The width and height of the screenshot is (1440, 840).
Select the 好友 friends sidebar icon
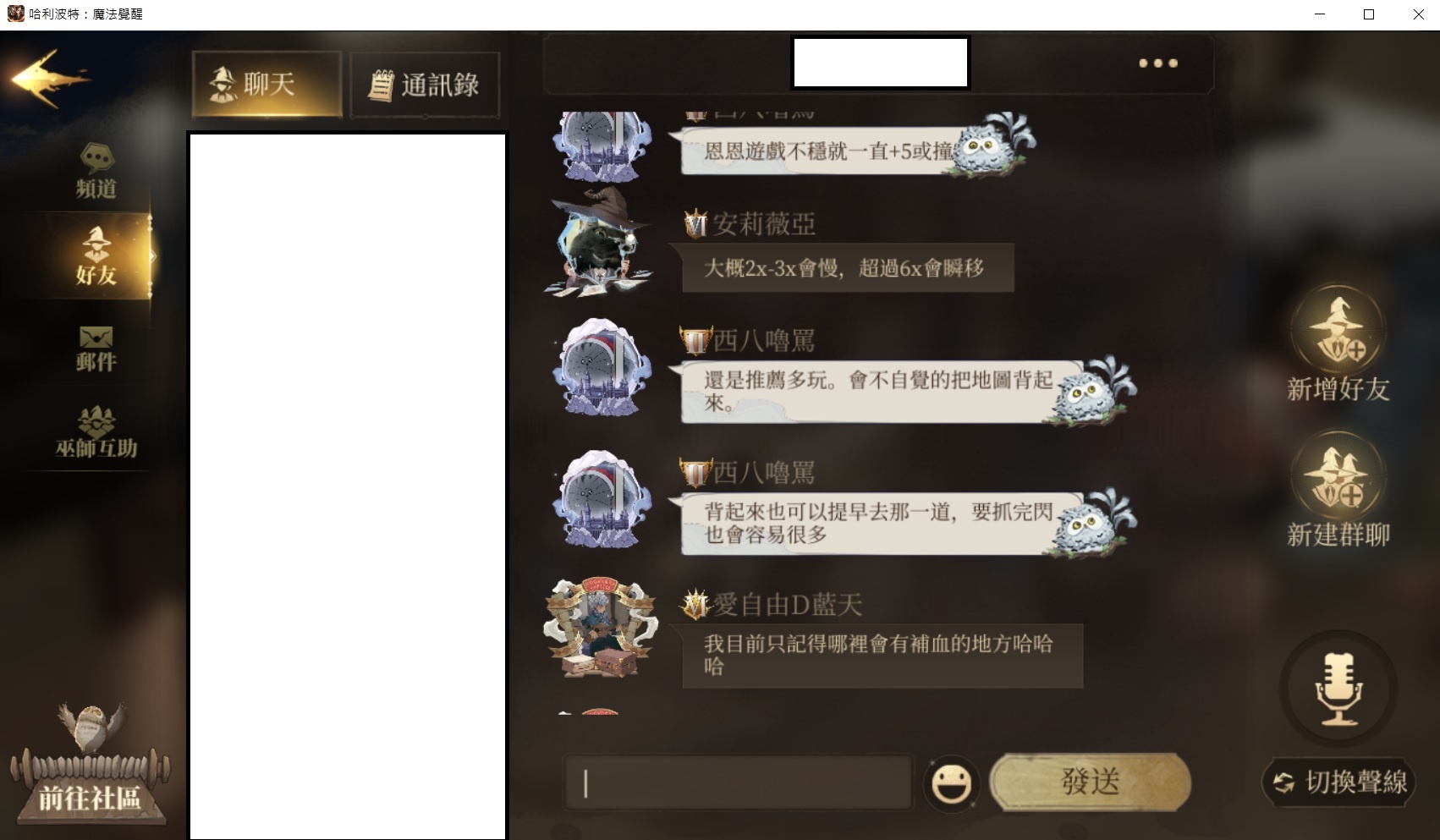click(96, 255)
